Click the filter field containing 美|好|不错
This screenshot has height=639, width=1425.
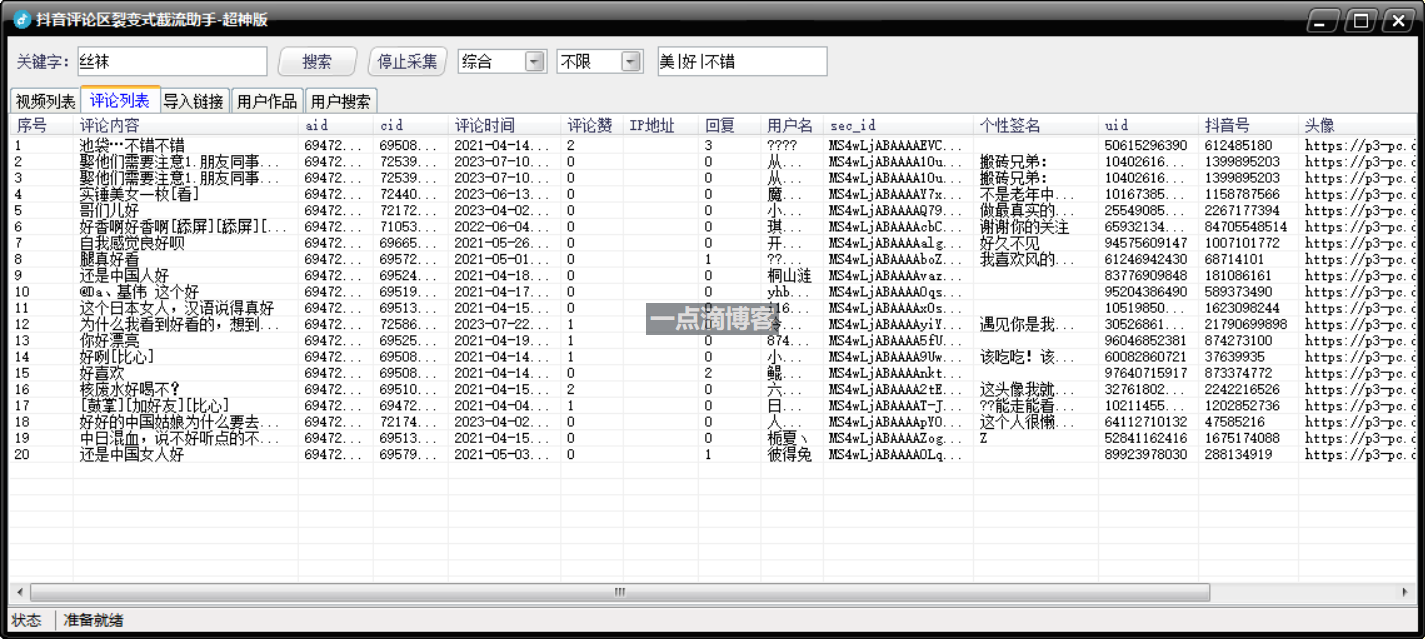point(742,61)
